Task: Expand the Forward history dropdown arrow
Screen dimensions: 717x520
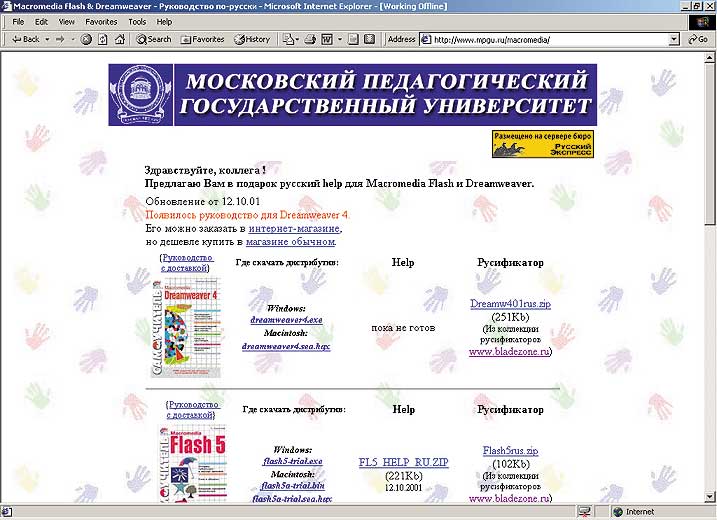Action: [x=73, y=39]
